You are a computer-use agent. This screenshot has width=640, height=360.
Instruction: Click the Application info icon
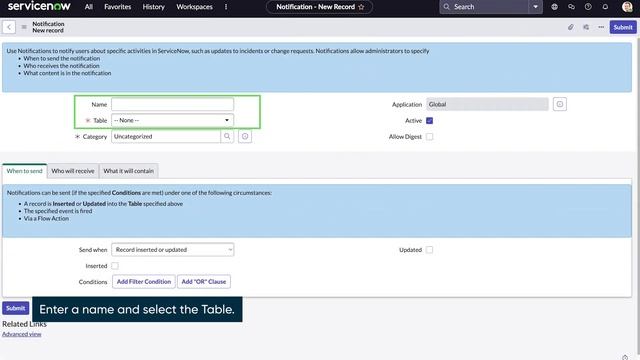[560, 104]
